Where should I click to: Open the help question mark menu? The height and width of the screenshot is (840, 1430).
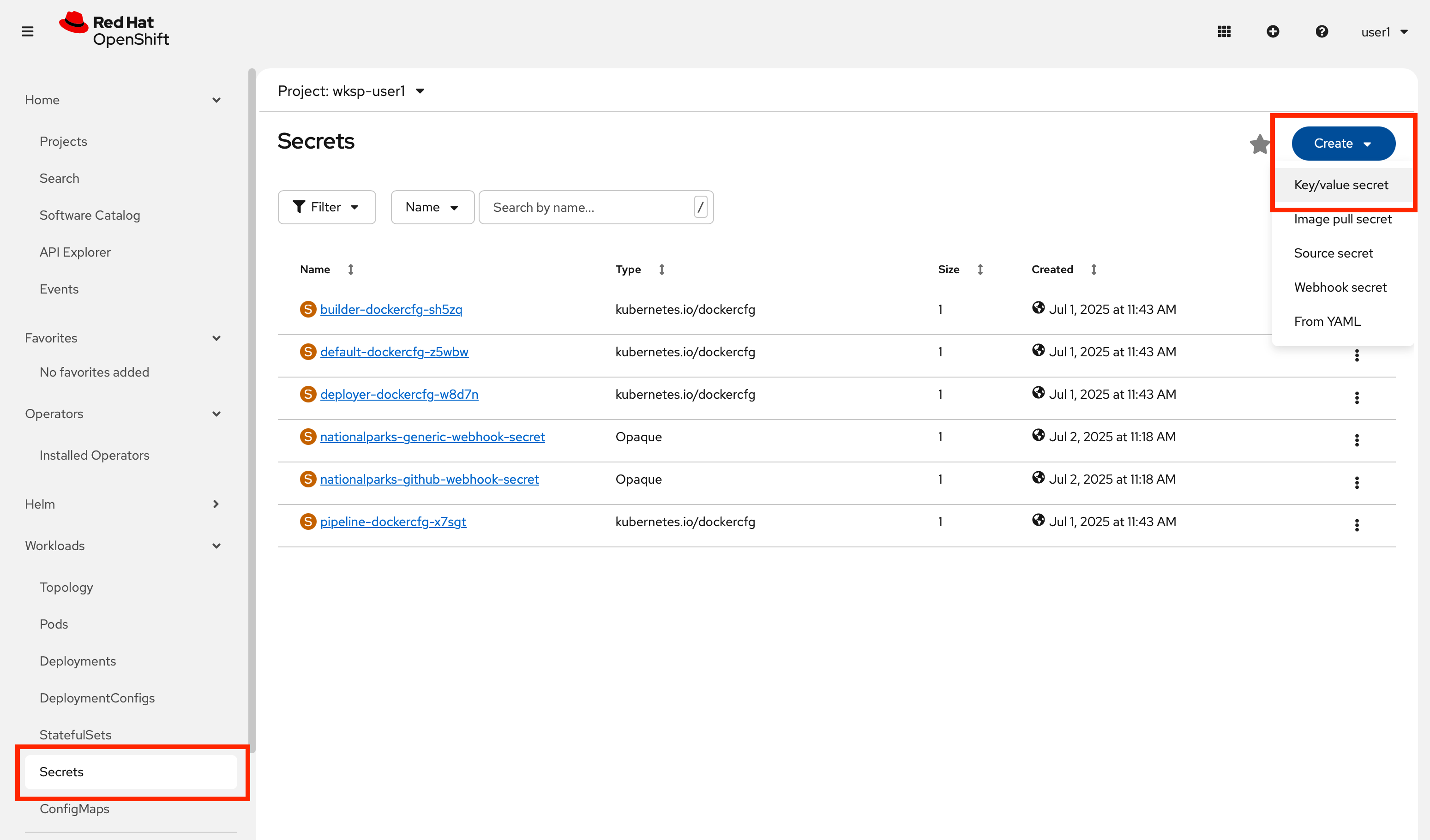tap(1322, 31)
